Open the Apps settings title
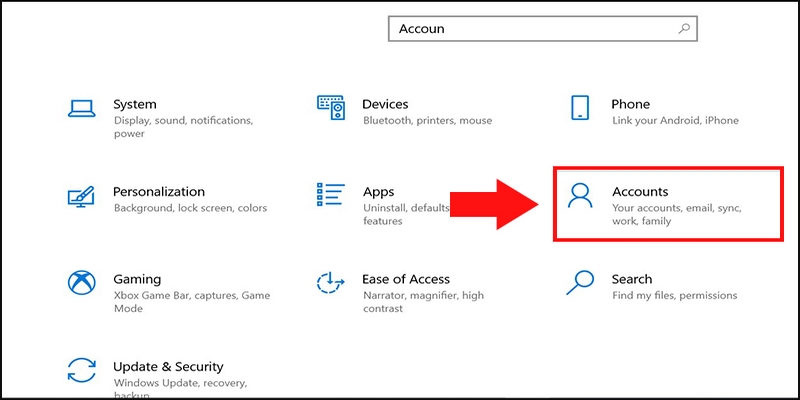The image size is (800, 400). pyautogui.click(x=379, y=192)
